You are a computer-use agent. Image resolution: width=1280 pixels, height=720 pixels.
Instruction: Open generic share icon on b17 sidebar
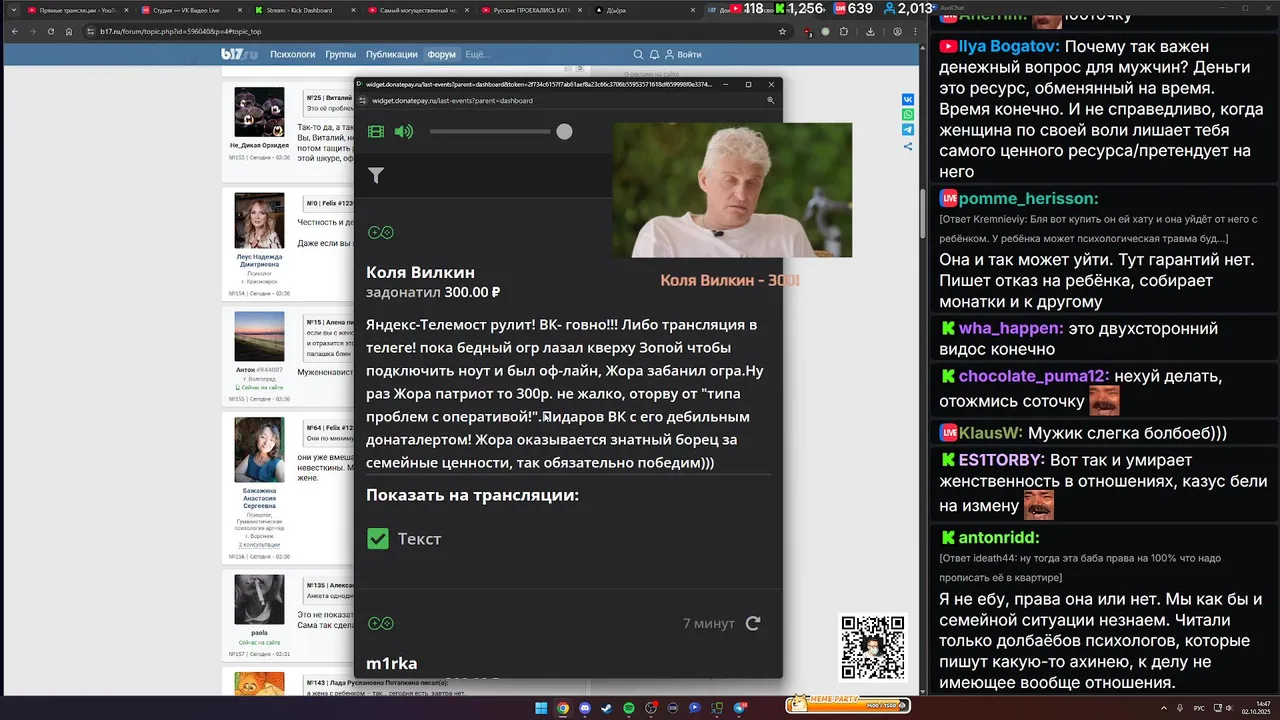[908, 146]
